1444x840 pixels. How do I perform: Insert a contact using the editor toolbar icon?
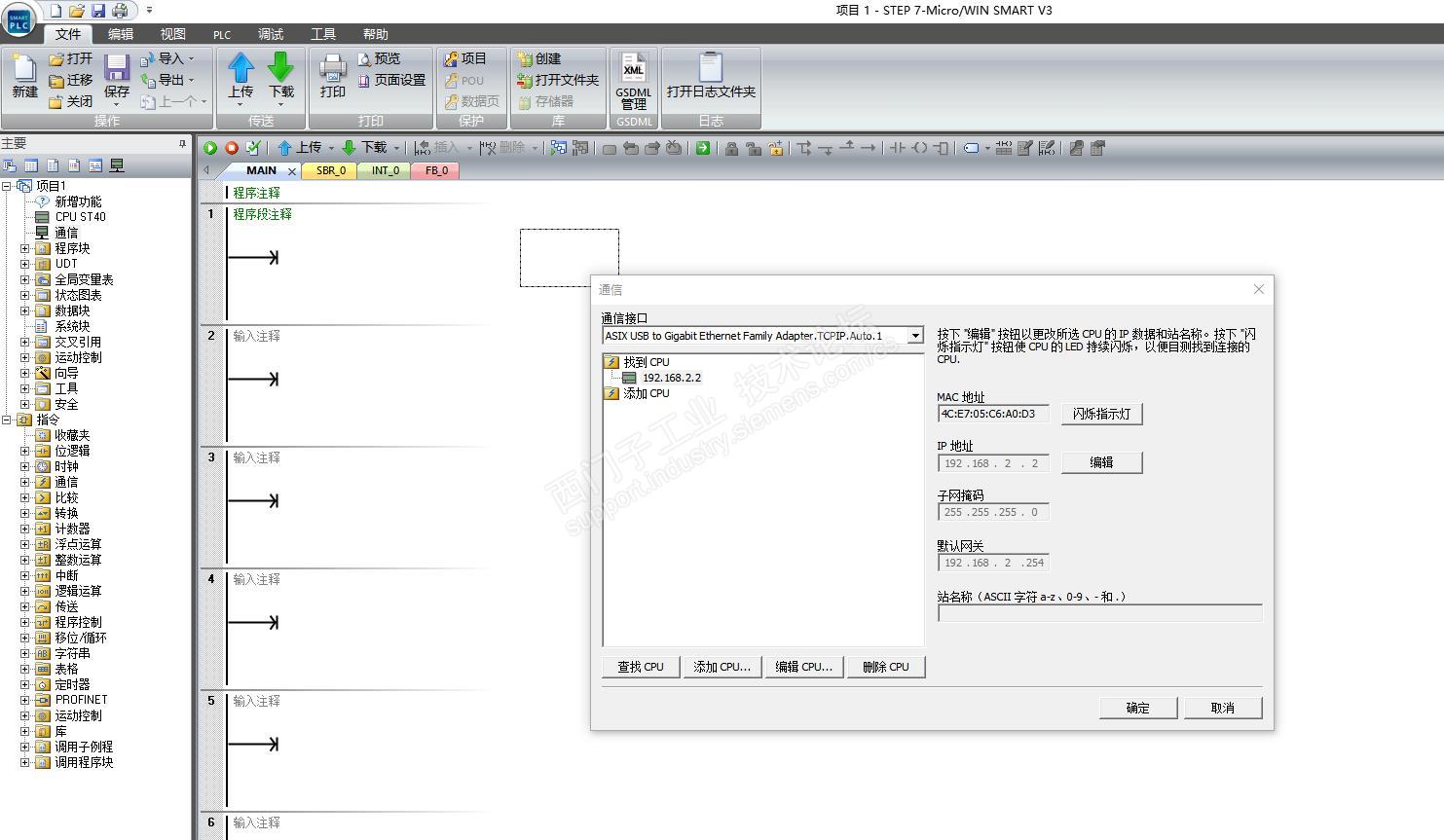898,148
